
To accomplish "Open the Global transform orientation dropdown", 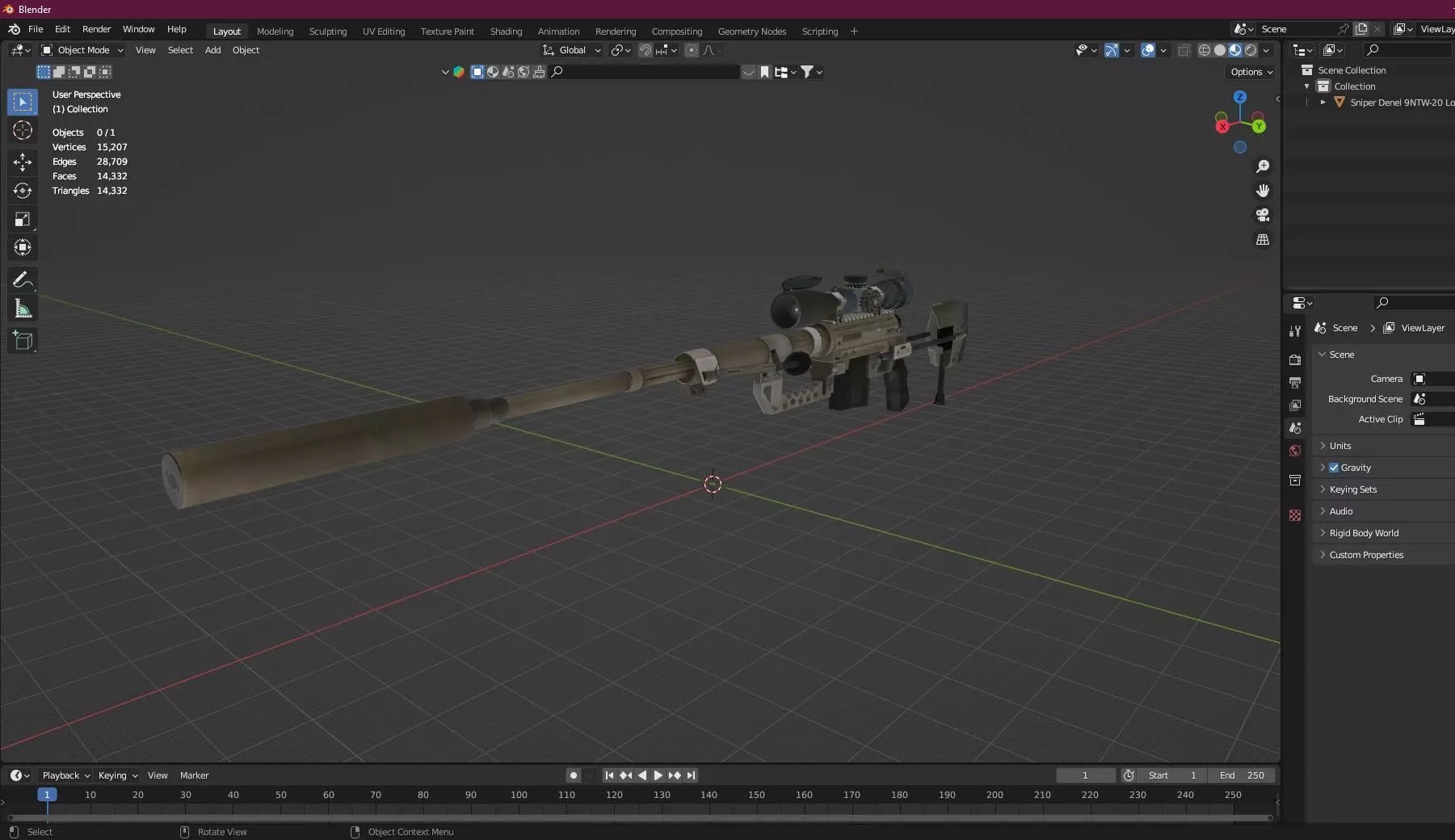I will (x=572, y=50).
